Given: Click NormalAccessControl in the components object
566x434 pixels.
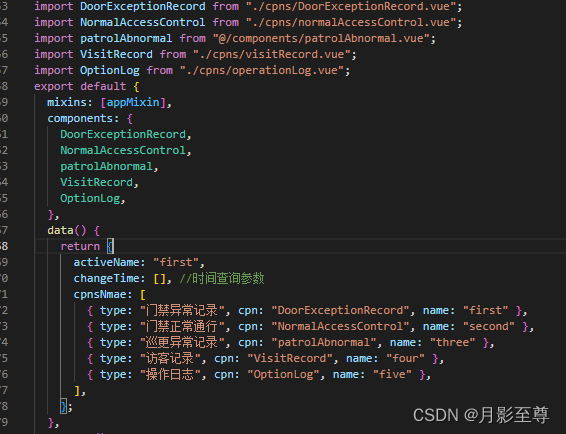Looking at the screenshot, I should coord(123,150).
